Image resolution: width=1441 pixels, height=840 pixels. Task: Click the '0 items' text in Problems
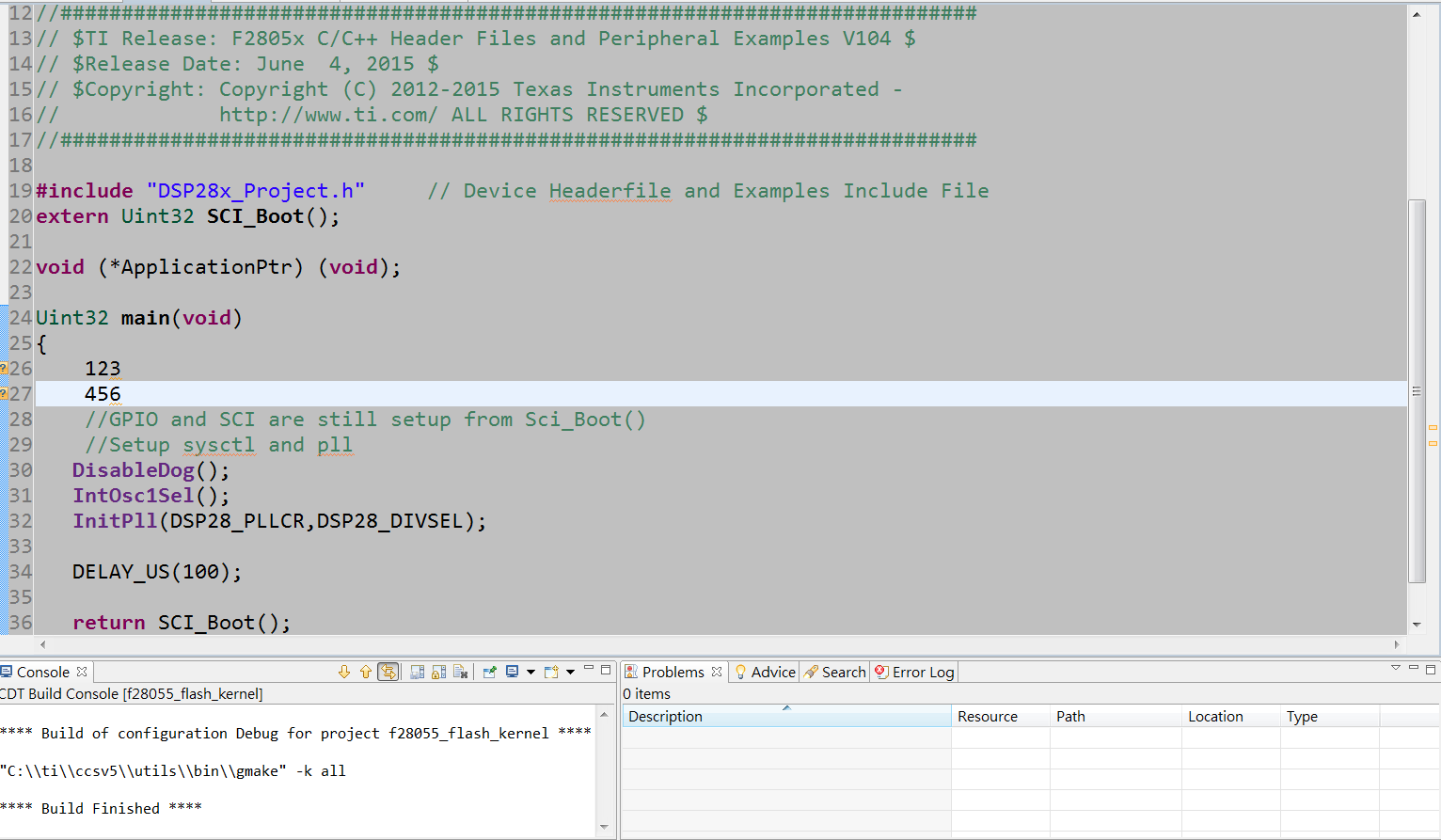pyautogui.click(x=647, y=694)
